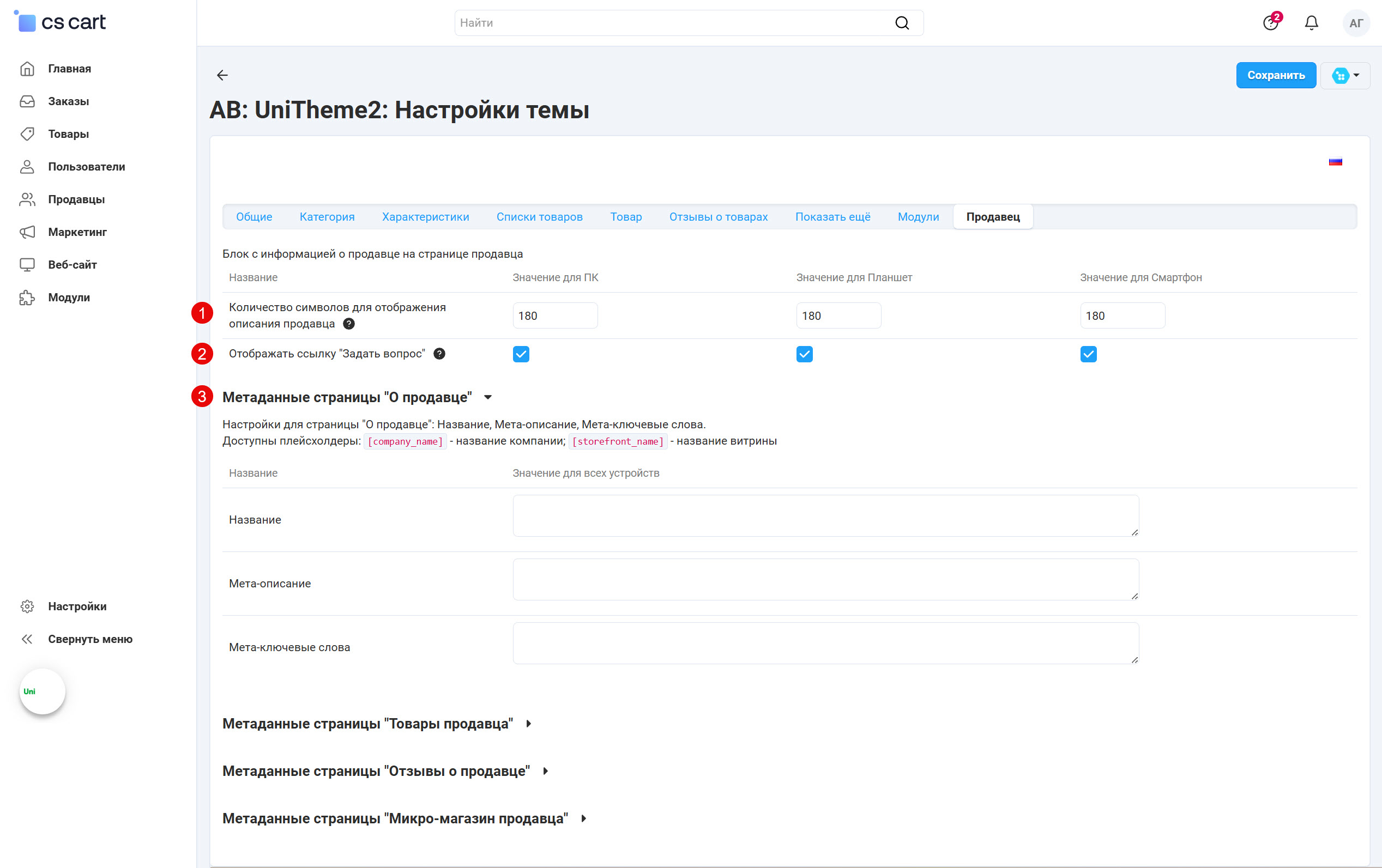Click Смартфон symbols count field with 180
Viewport: 1382px width, 868px height.
(1123, 315)
